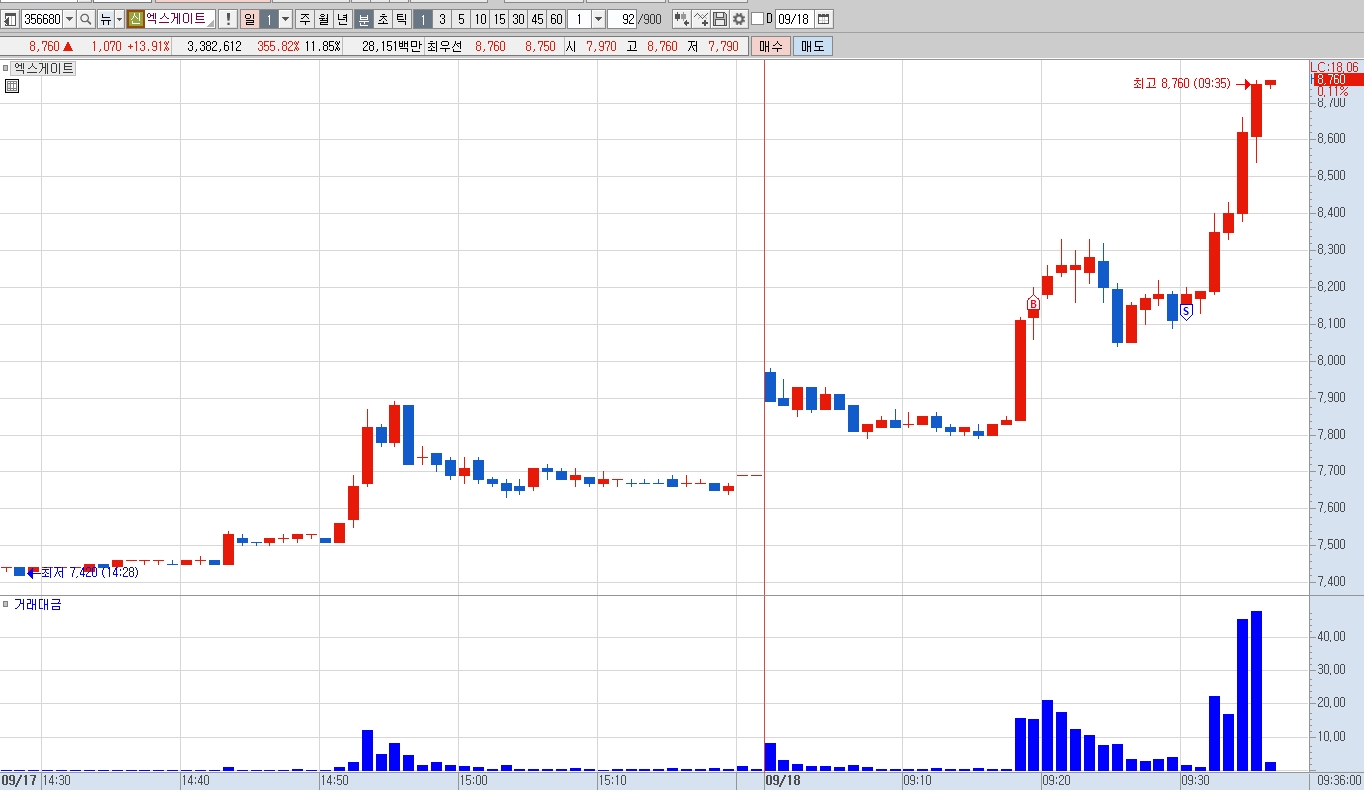Switch to the 5 minute interval

point(460,19)
